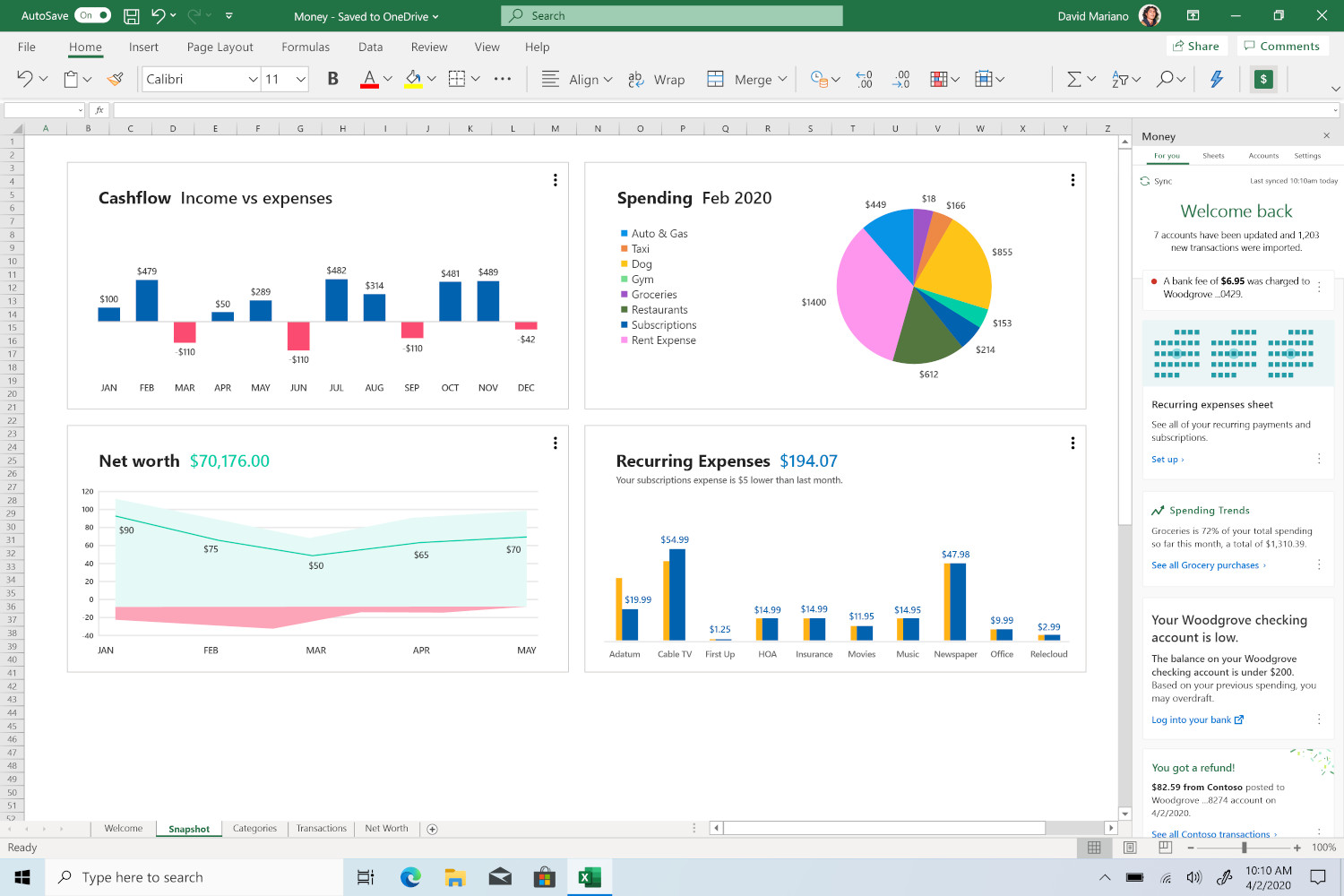Expand the ribbon with the chevron
Screen dimensions: 1344x896
pos(1335,89)
